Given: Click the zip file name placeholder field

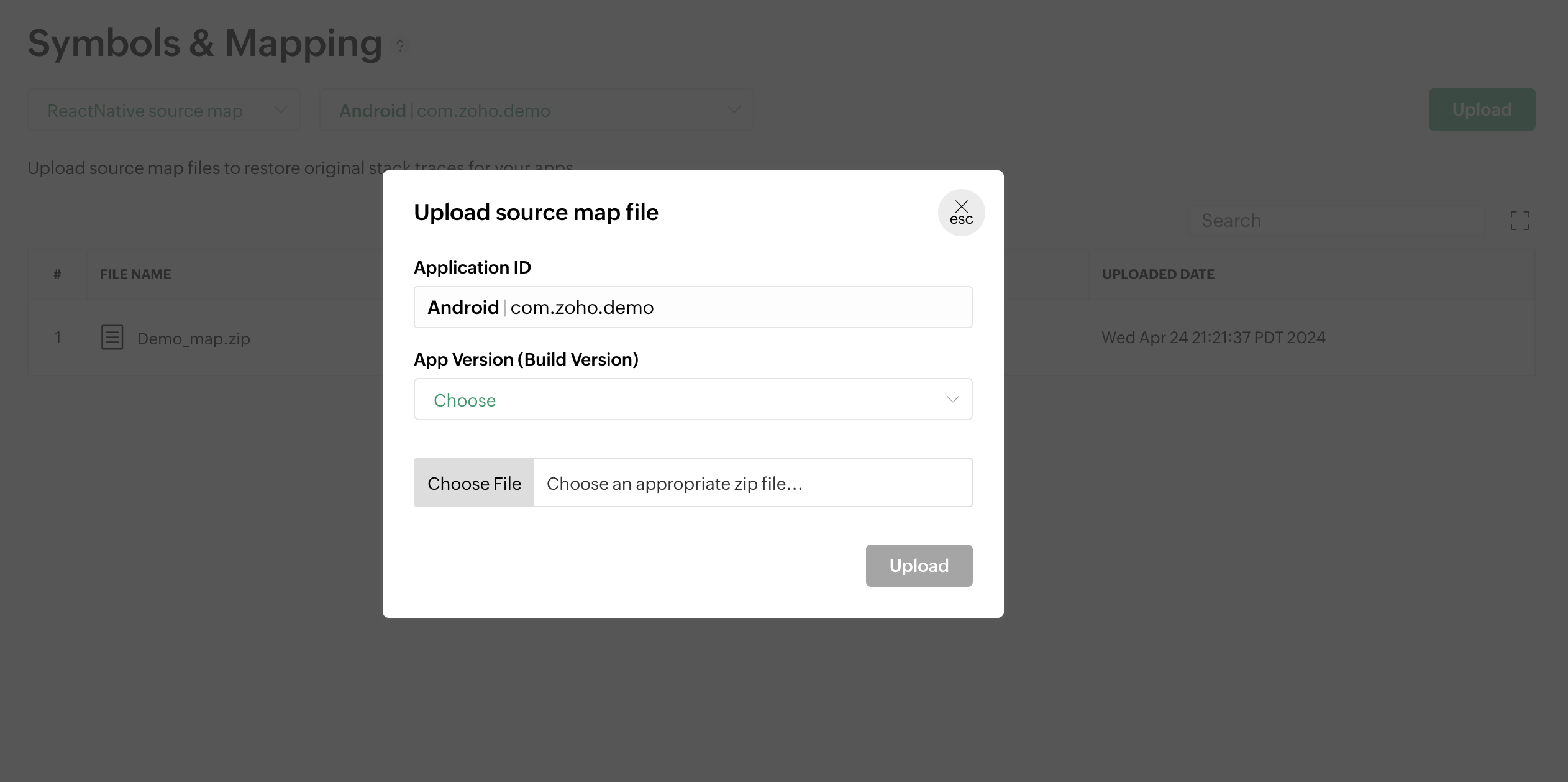Looking at the screenshot, I should tap(752, 483).
